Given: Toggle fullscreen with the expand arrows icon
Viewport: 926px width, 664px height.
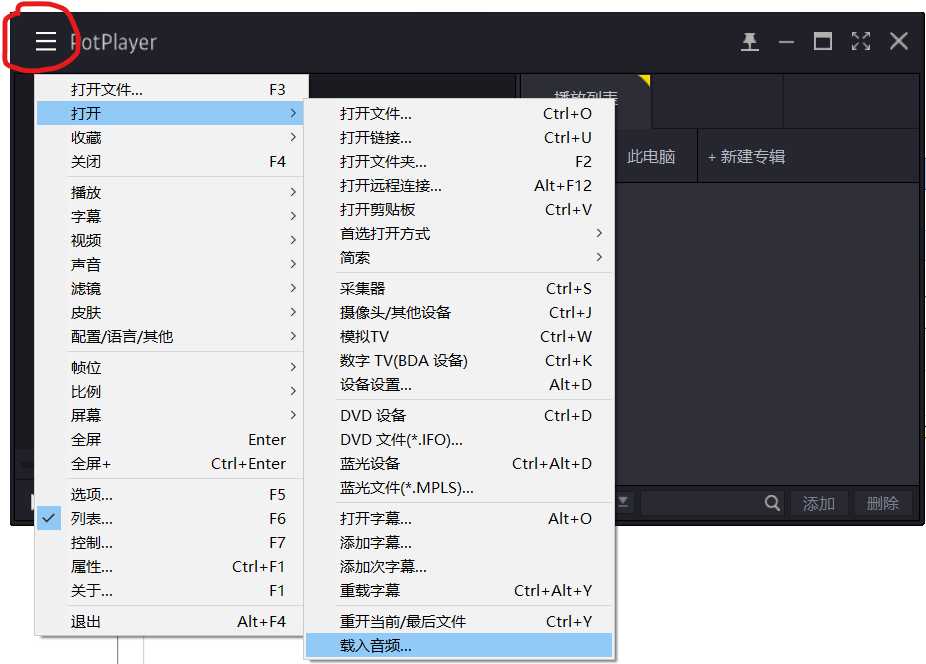Looking at the screenshot, I should pyautogui.click(x=860, y=41).
